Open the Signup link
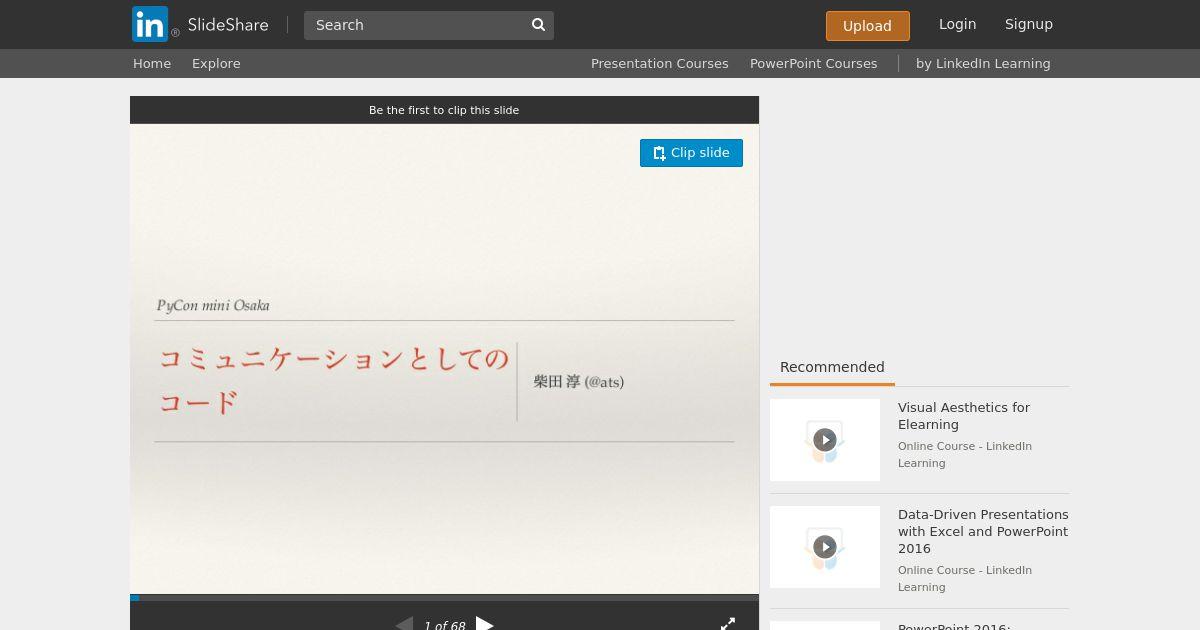1200x630 pixels. (1028, 24)
